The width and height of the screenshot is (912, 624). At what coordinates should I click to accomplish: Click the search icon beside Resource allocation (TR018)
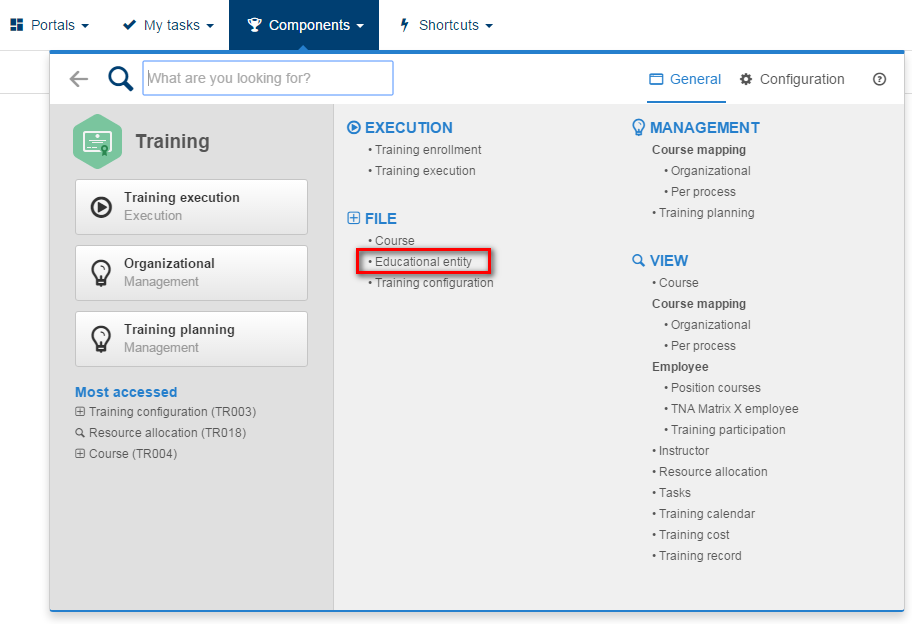click(x=80, y=433)
